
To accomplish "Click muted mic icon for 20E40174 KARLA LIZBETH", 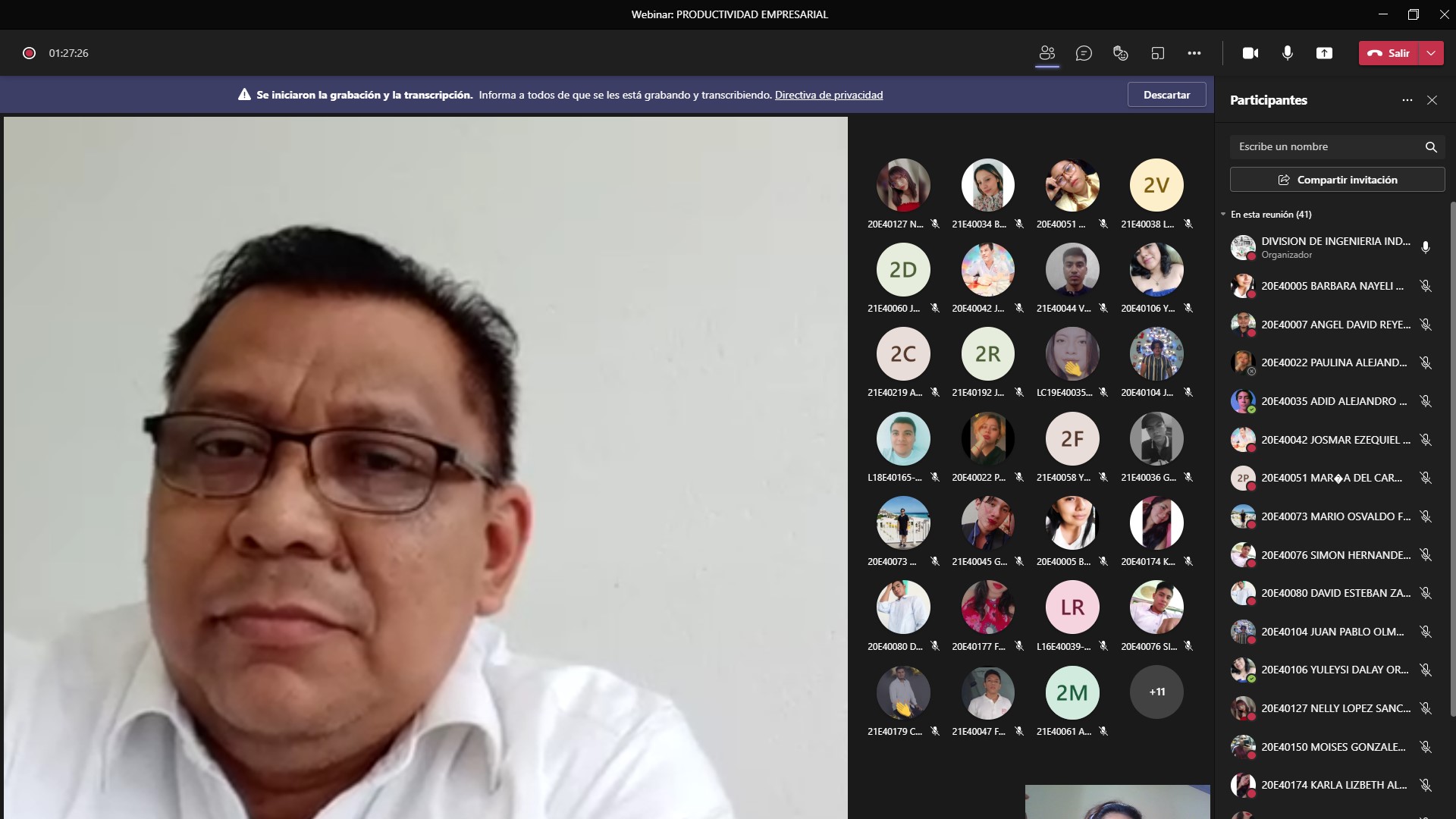I will pyautogui.click(x=1426, y=785).
